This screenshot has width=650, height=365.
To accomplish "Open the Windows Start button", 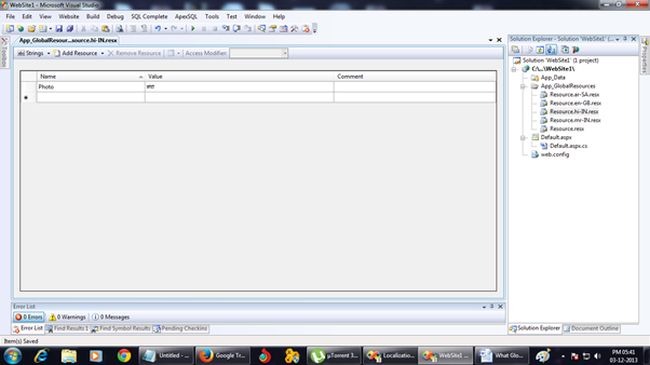I will [x=12, y=356].
